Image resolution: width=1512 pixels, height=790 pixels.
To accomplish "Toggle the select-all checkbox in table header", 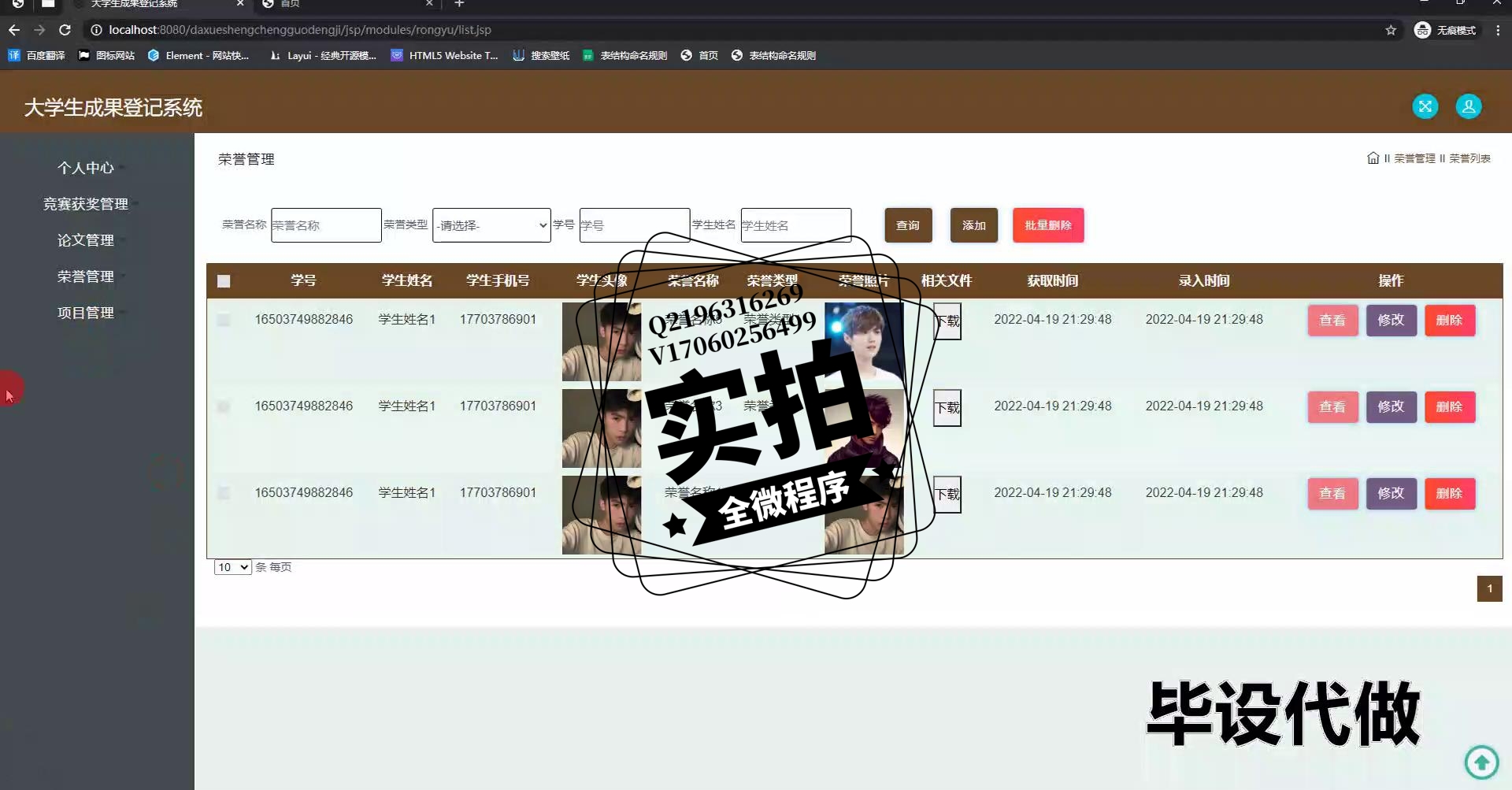I will click(224, 281).
